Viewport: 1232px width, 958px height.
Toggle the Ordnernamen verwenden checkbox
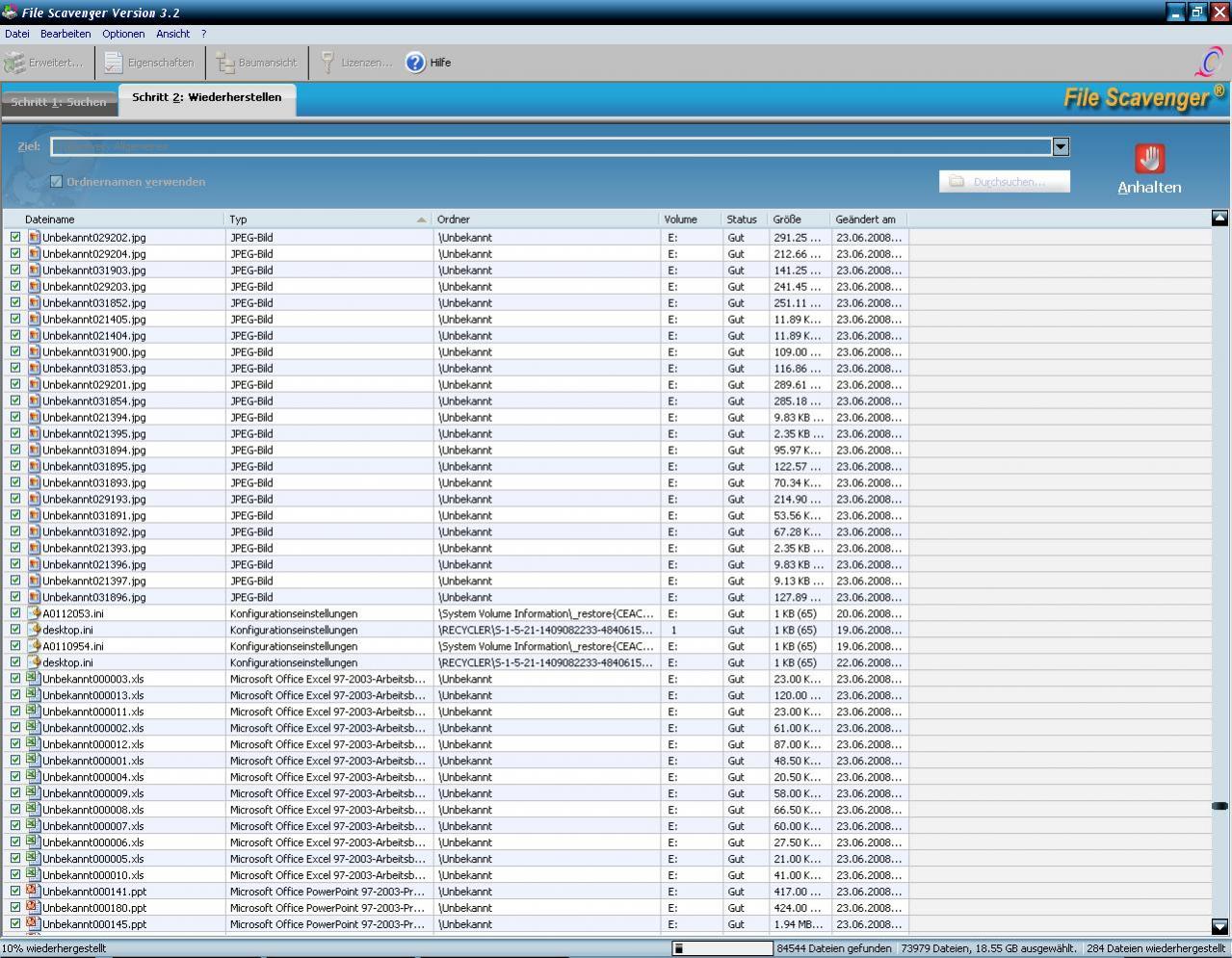56,181
